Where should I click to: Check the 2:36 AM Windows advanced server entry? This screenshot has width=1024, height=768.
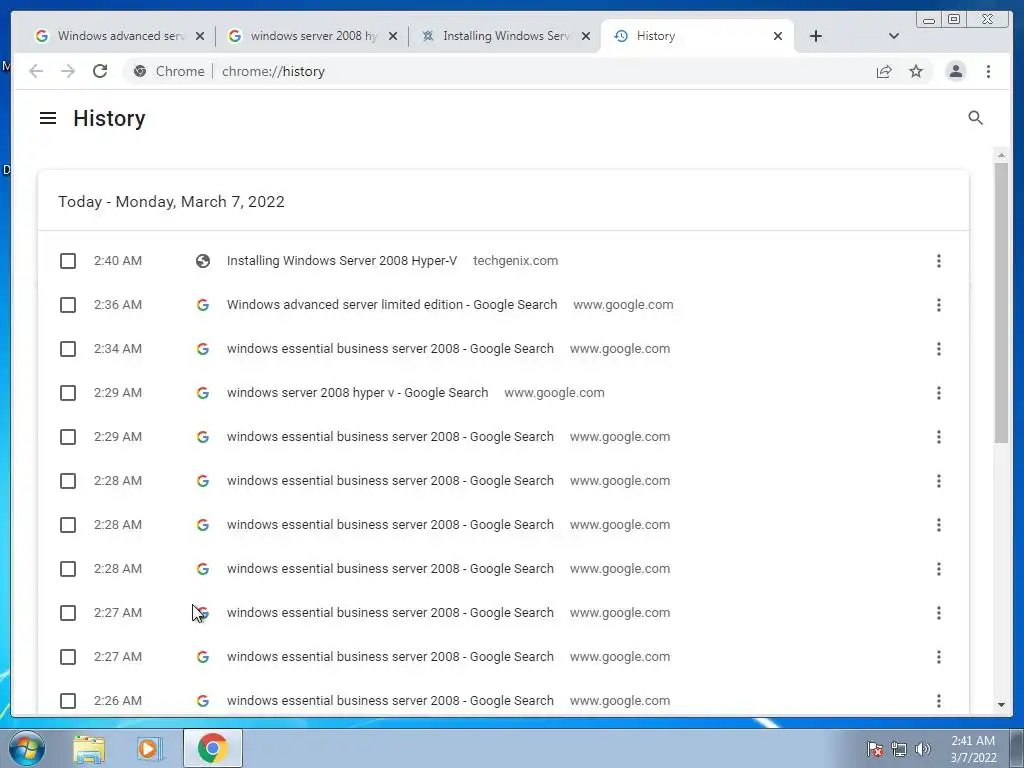click(x=68, y=305)
